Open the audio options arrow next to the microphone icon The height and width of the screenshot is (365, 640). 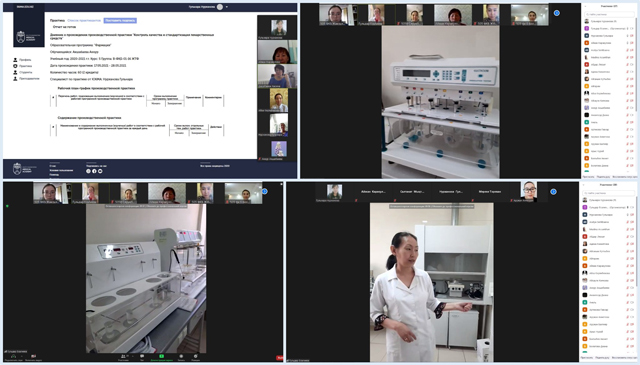tap(21, 356)
